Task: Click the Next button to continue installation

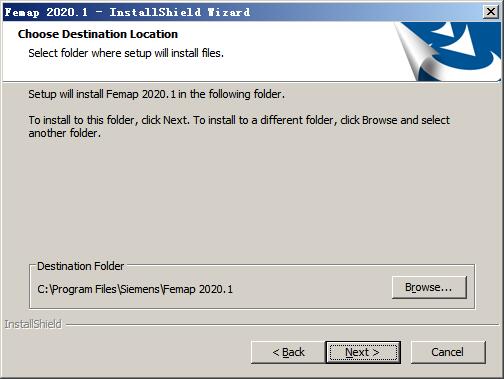Action: pos(363,352)
